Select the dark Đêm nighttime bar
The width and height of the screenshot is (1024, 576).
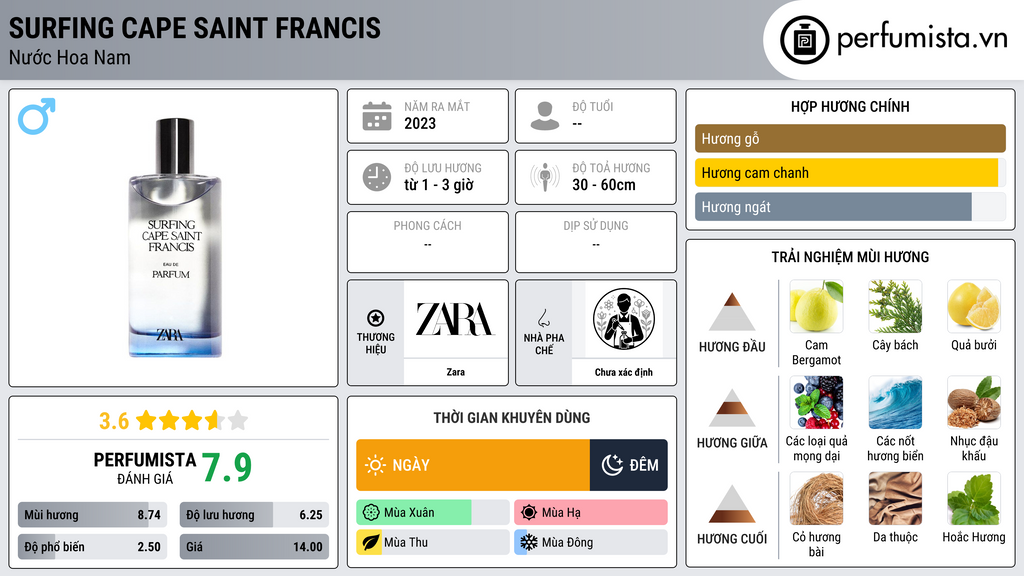tap(629, 465)
